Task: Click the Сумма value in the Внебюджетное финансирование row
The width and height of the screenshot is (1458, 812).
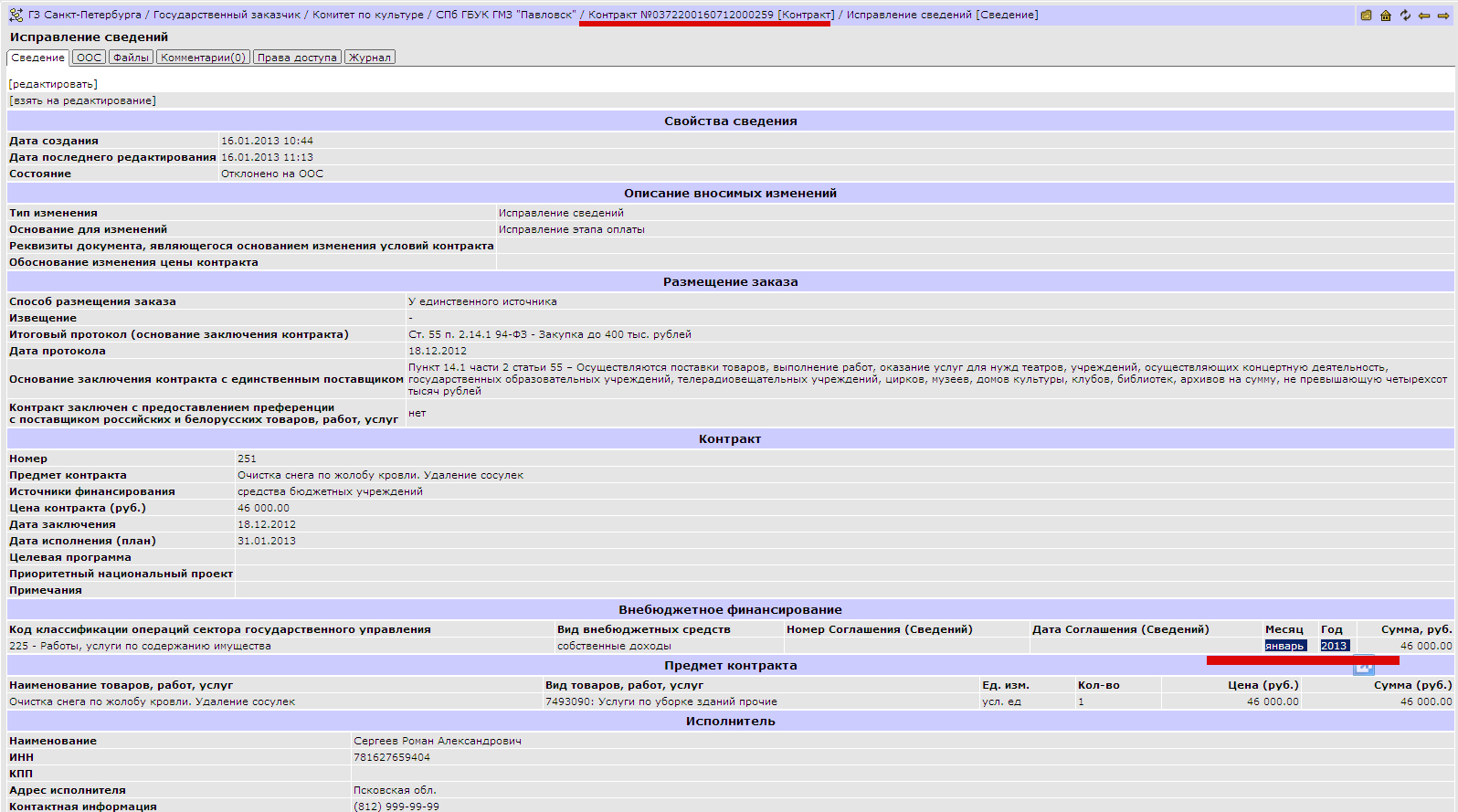Action: click(1426, 646)
